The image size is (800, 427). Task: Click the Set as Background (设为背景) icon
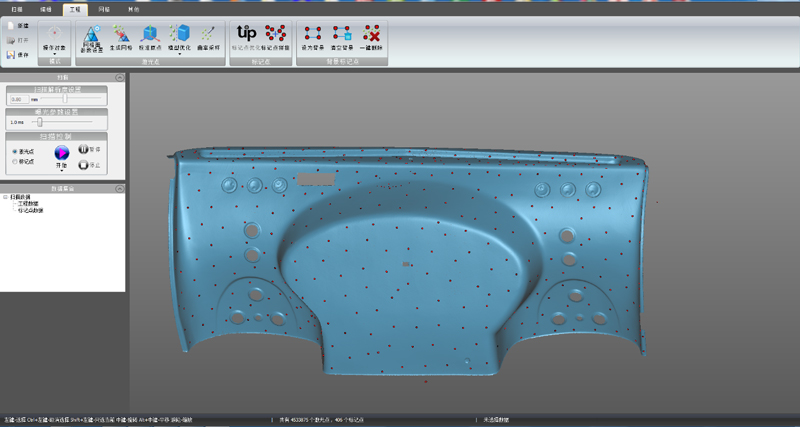click(x=313, y=35)
